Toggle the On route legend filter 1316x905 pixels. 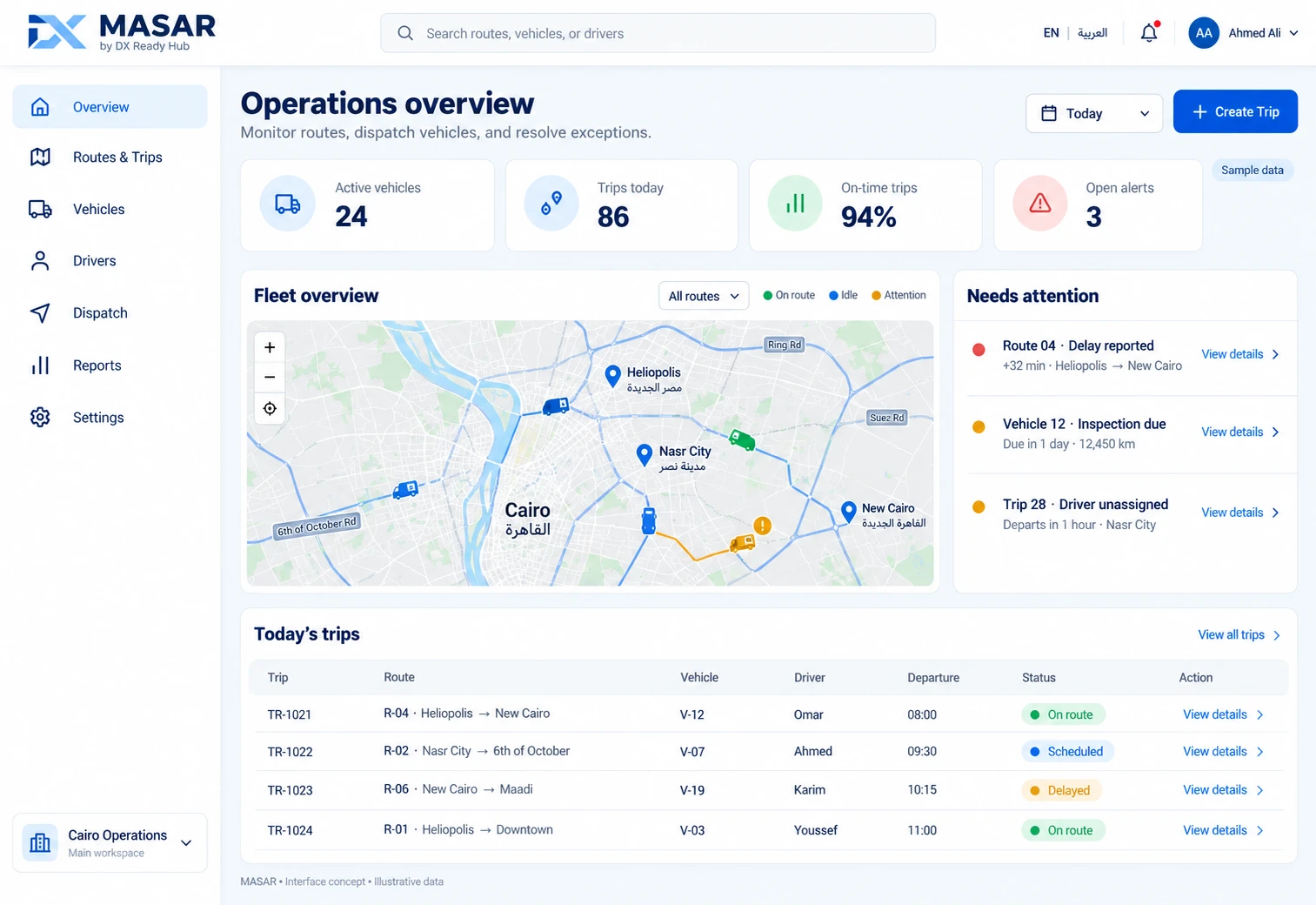789,295
